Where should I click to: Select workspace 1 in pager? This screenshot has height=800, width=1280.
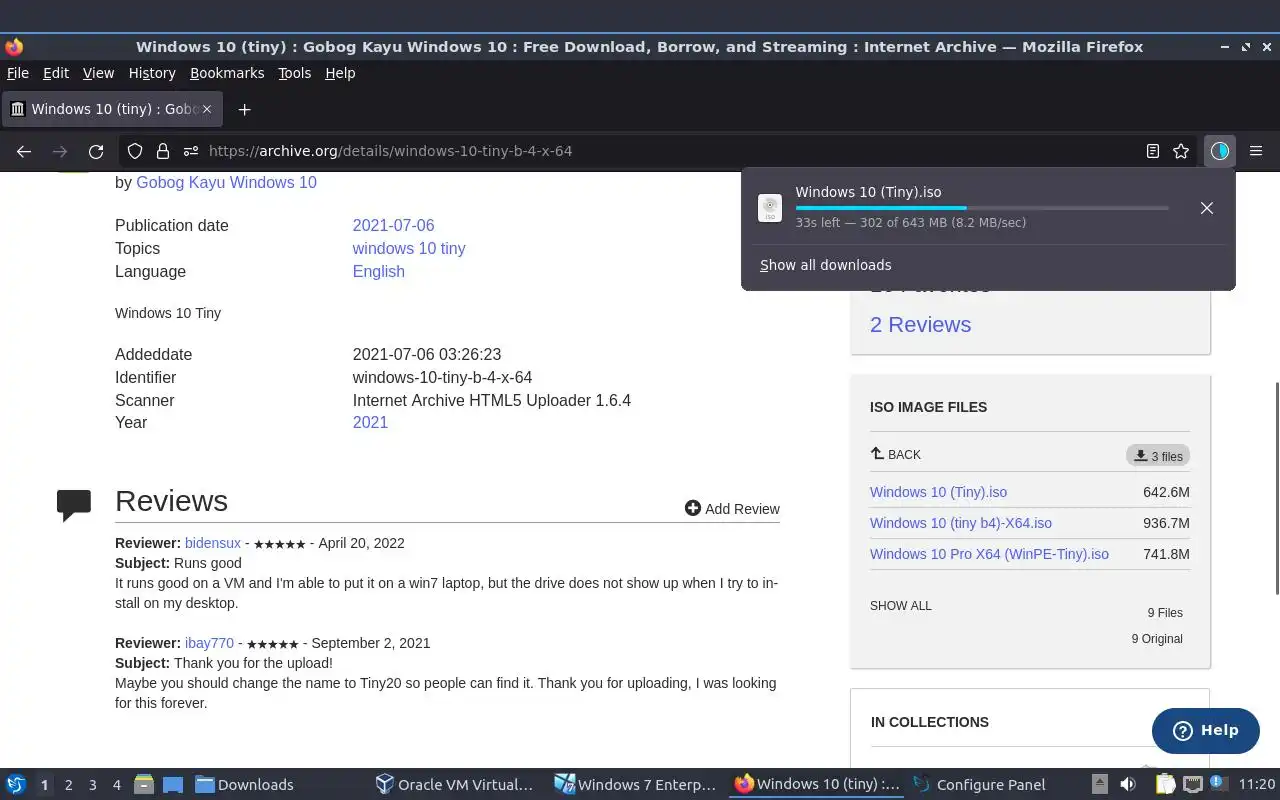click(x=44, y=785)
